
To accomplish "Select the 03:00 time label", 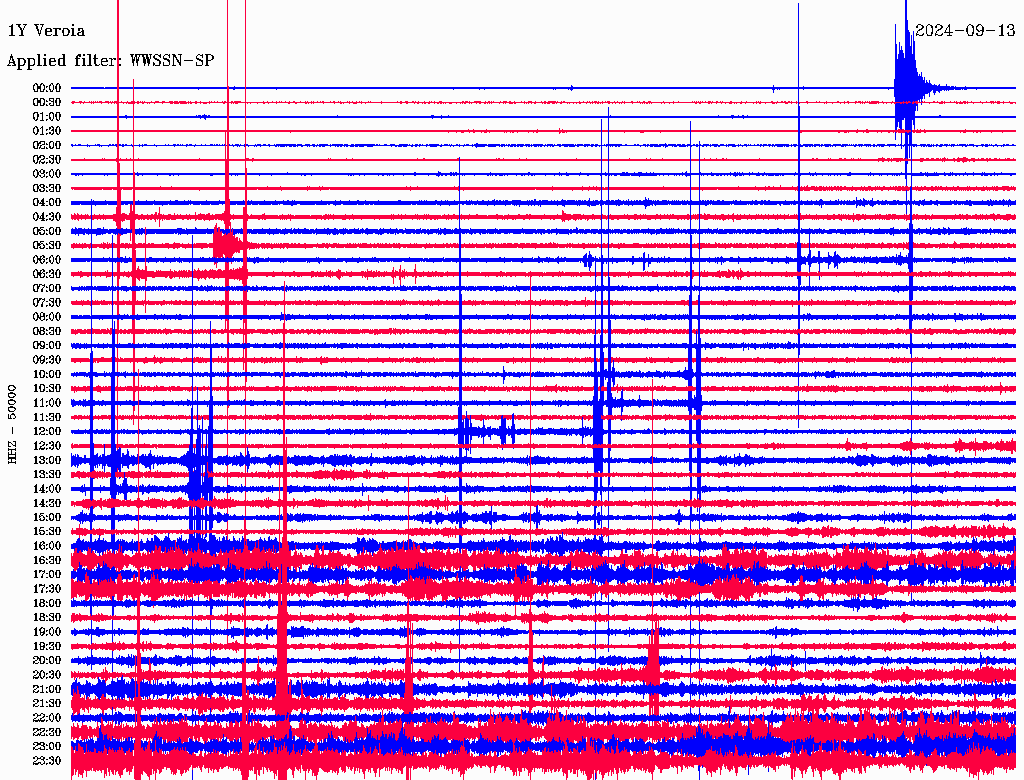I will [x=47, y=174].
